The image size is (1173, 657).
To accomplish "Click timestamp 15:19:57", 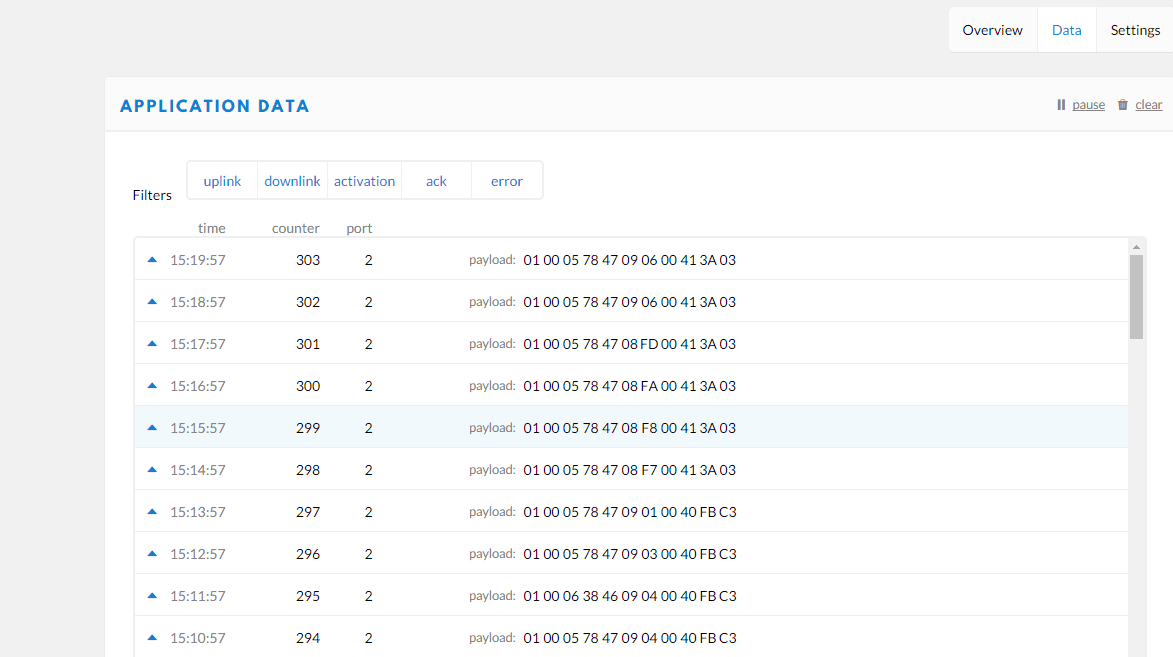I will (197, 260).
